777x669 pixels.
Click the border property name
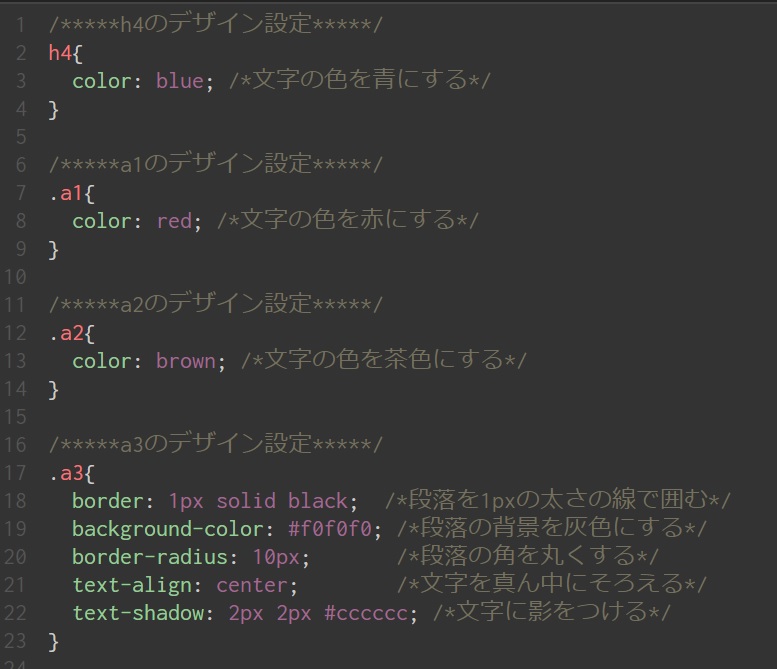(108, 500)
